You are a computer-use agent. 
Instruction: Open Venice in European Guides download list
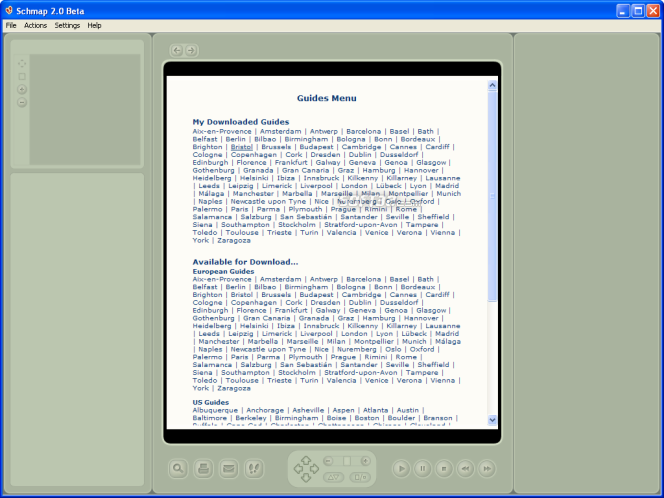[x=376, y=380]
